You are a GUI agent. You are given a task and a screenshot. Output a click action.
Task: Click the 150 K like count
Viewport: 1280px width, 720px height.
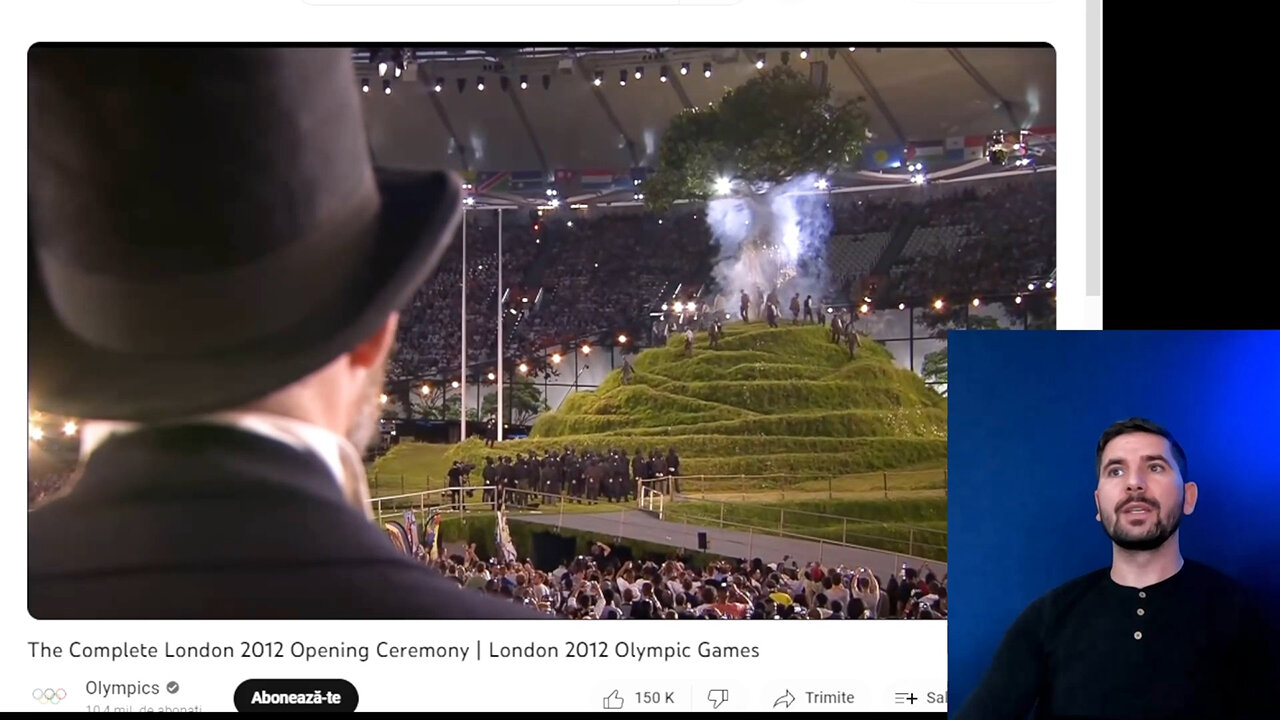click(655, 698)
